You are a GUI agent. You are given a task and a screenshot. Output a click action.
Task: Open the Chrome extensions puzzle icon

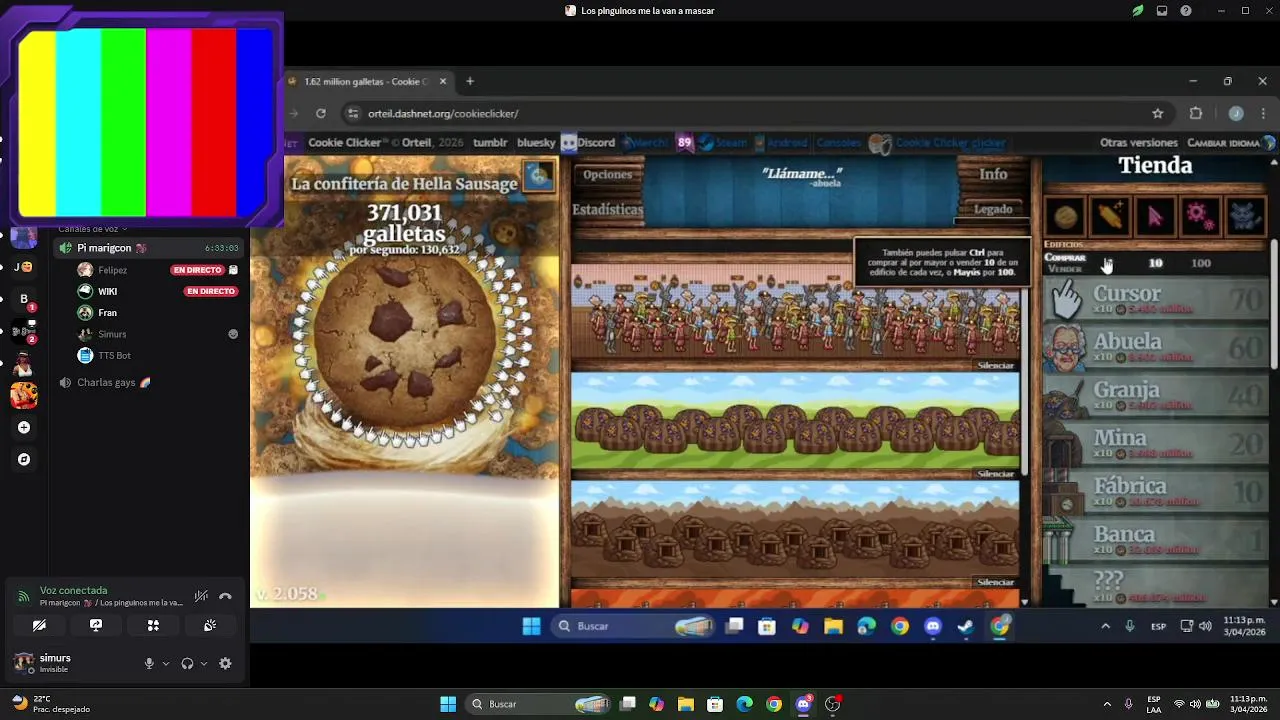[1196, 113]
